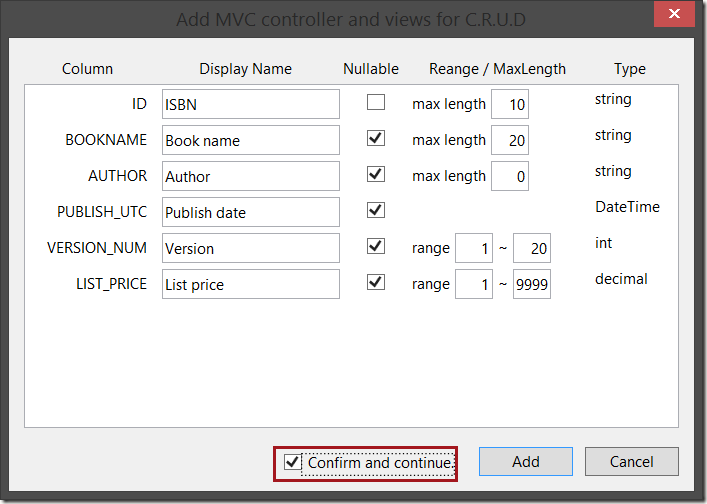707x504 pixels.
Task: Toggle Nullable for VERSION_NUM row
Action: 376,246
